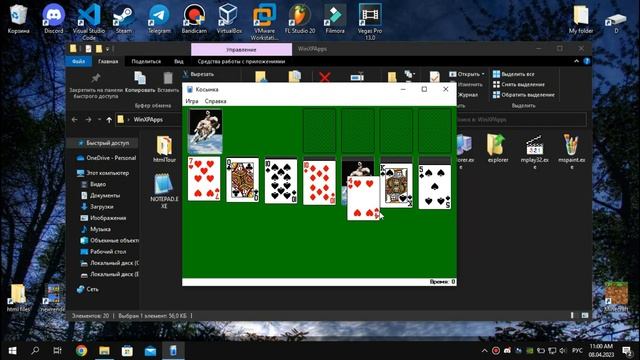Open Документы in the navigation pane
Image resolution: width=640 pixels, height=360 pixels.
click(x=100, y=195)
